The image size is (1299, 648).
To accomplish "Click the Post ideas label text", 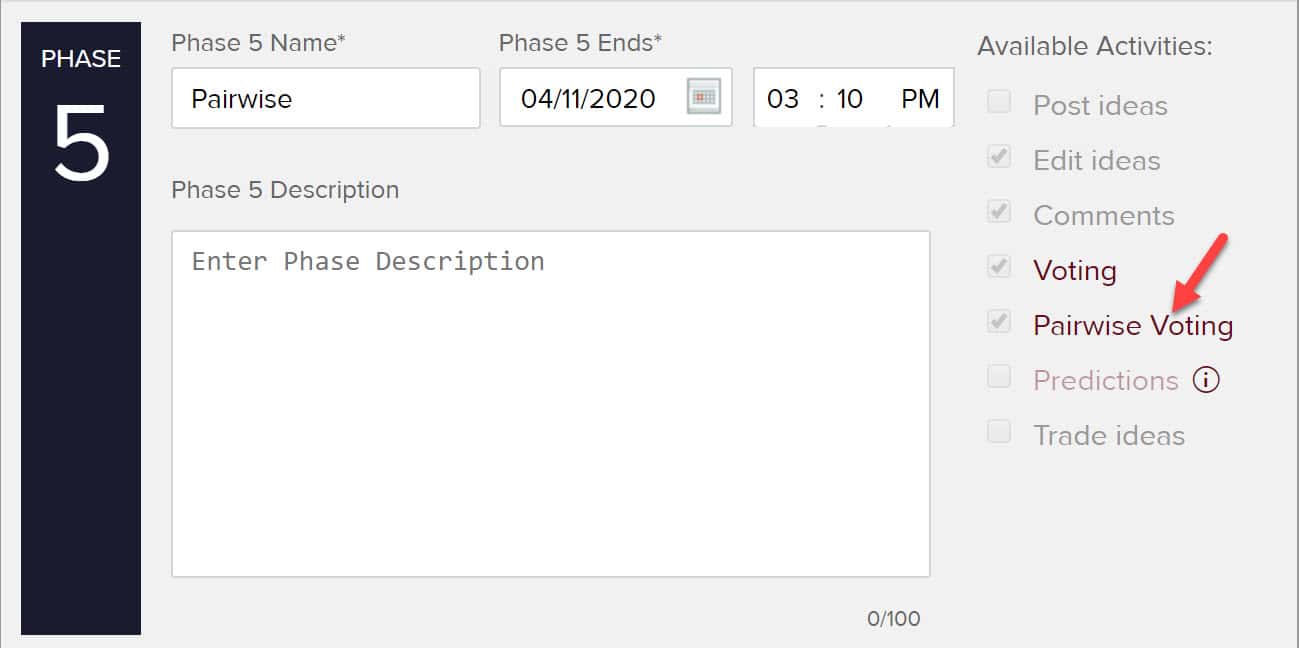I will click(x=1100, y=106).
